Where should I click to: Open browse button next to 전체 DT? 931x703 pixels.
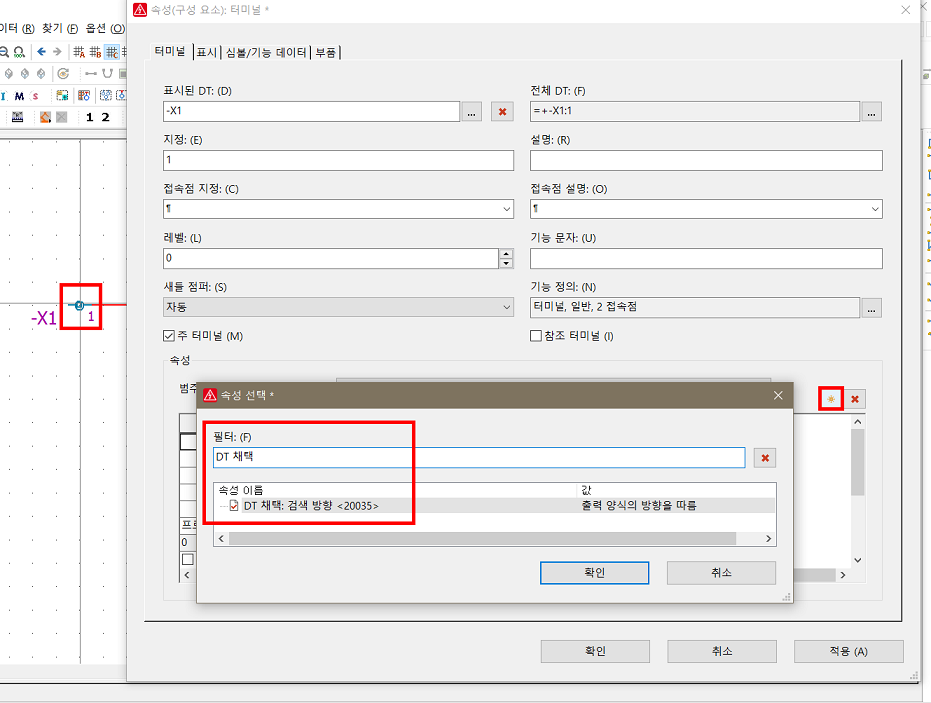pos(871,112)
